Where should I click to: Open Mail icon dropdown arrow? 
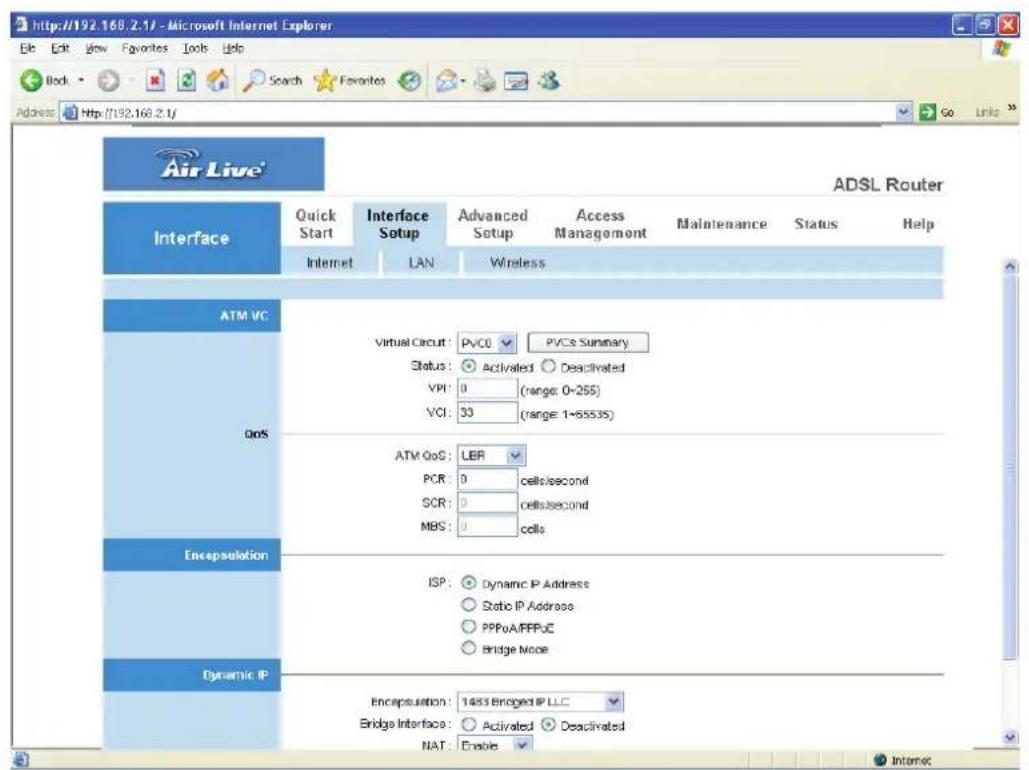coord(463,81)
